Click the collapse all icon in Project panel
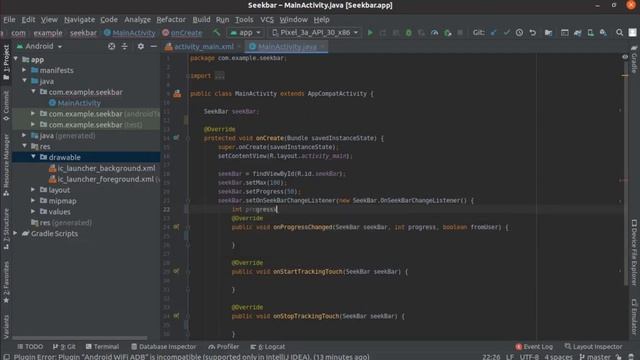 coord(124,47)
